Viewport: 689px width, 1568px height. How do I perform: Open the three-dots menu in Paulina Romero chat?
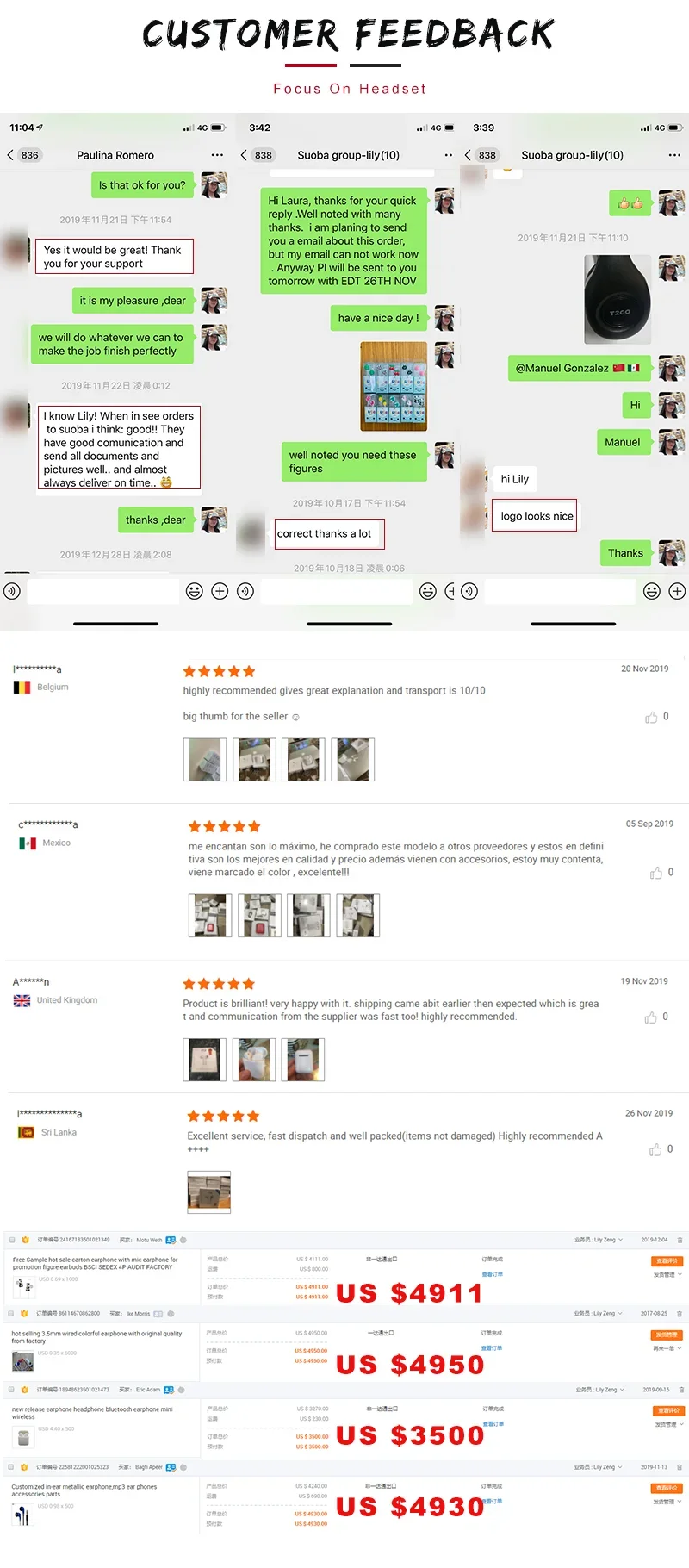click(217, 155)
